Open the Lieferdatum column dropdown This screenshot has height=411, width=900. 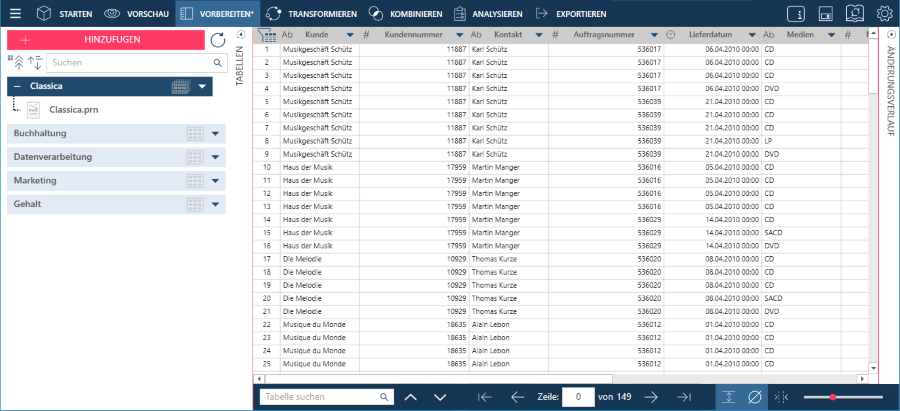pyautogui.click(x=751, y=35)
